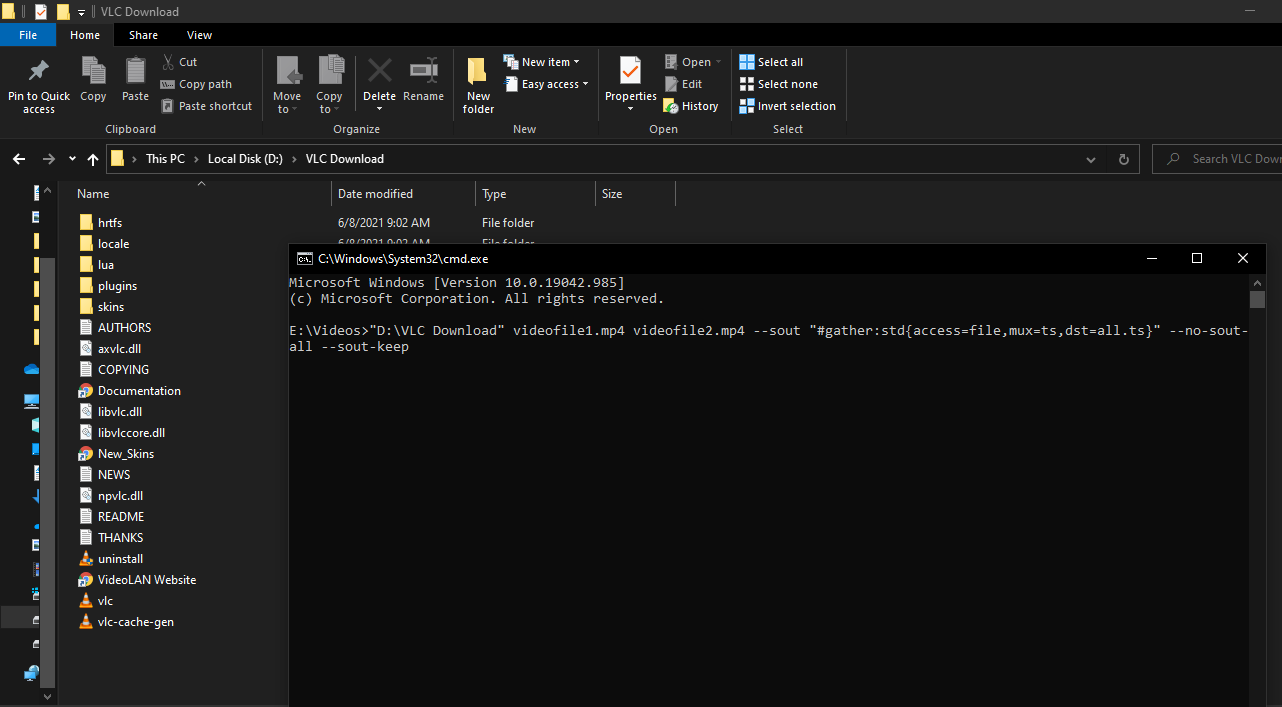The width and height of the screenshot is (1282, 707).
Task: Click the Pin to Quick access icon
Action: (39, 72)
